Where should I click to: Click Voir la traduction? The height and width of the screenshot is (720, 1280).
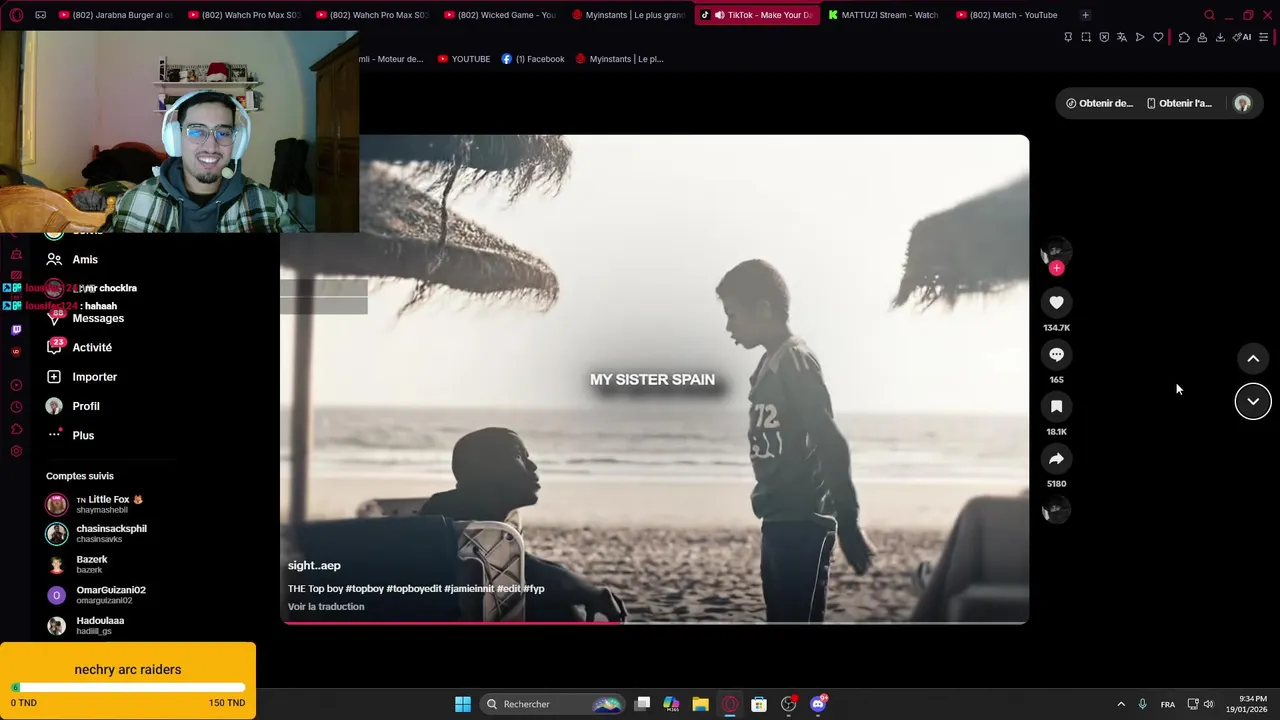pos(326,607)
